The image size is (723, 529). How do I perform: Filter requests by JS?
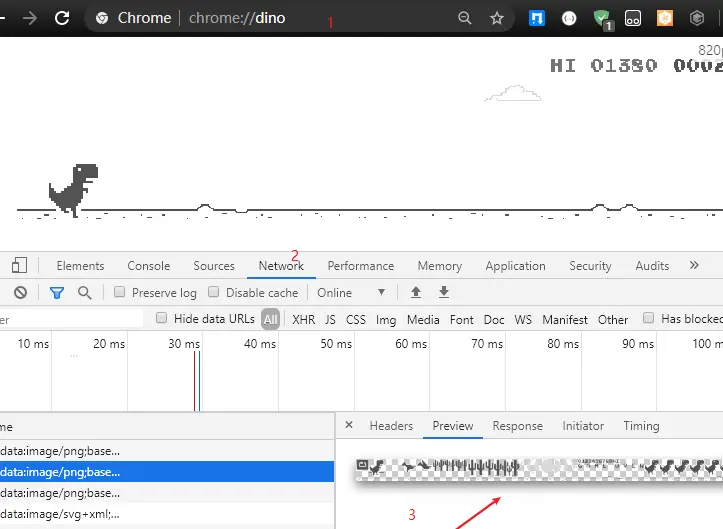[330, 320]
